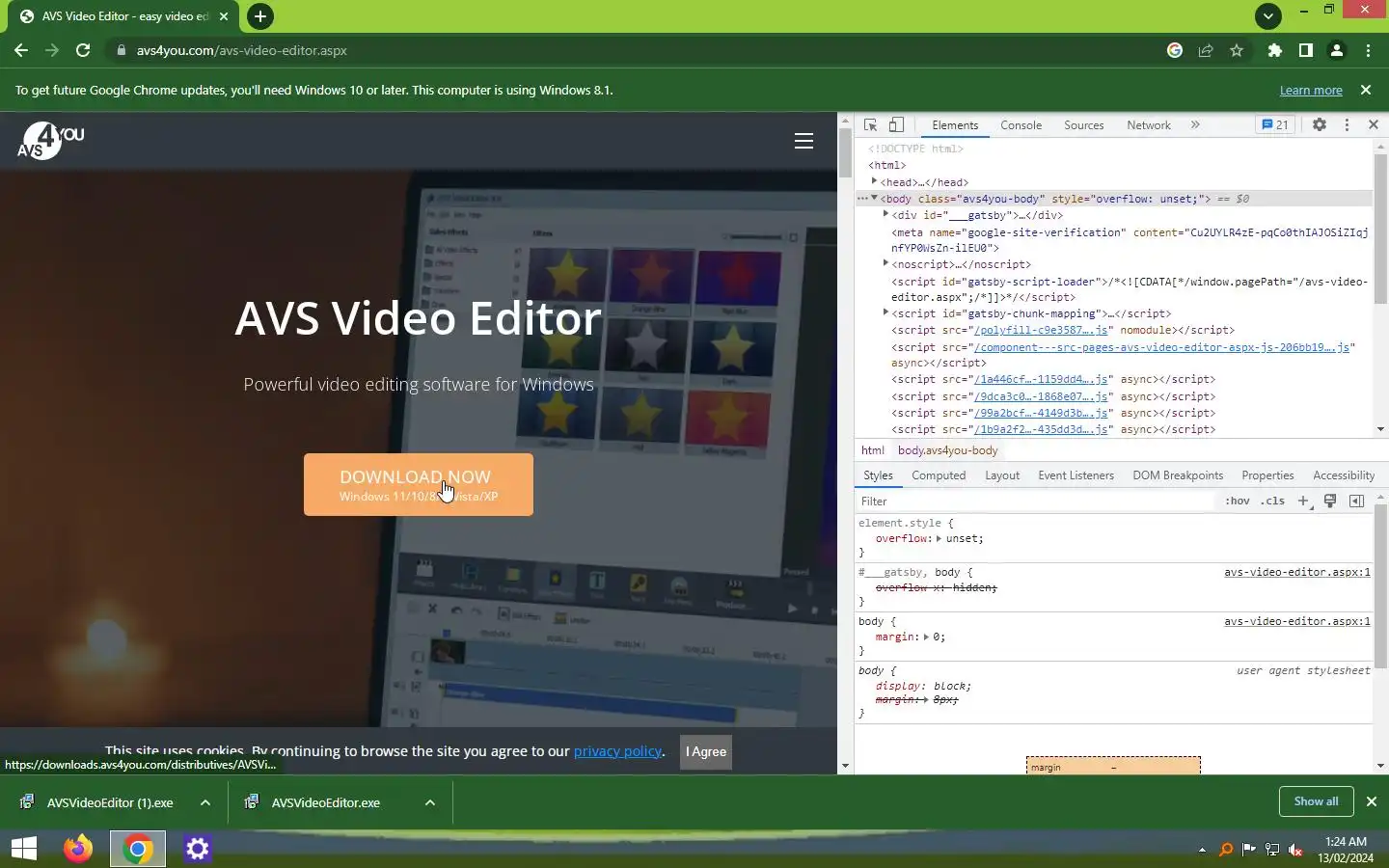Image resolution: width=1389 pixels, height=868 pixels.
Task: Collapse the body element node
Action: point(875,199)
